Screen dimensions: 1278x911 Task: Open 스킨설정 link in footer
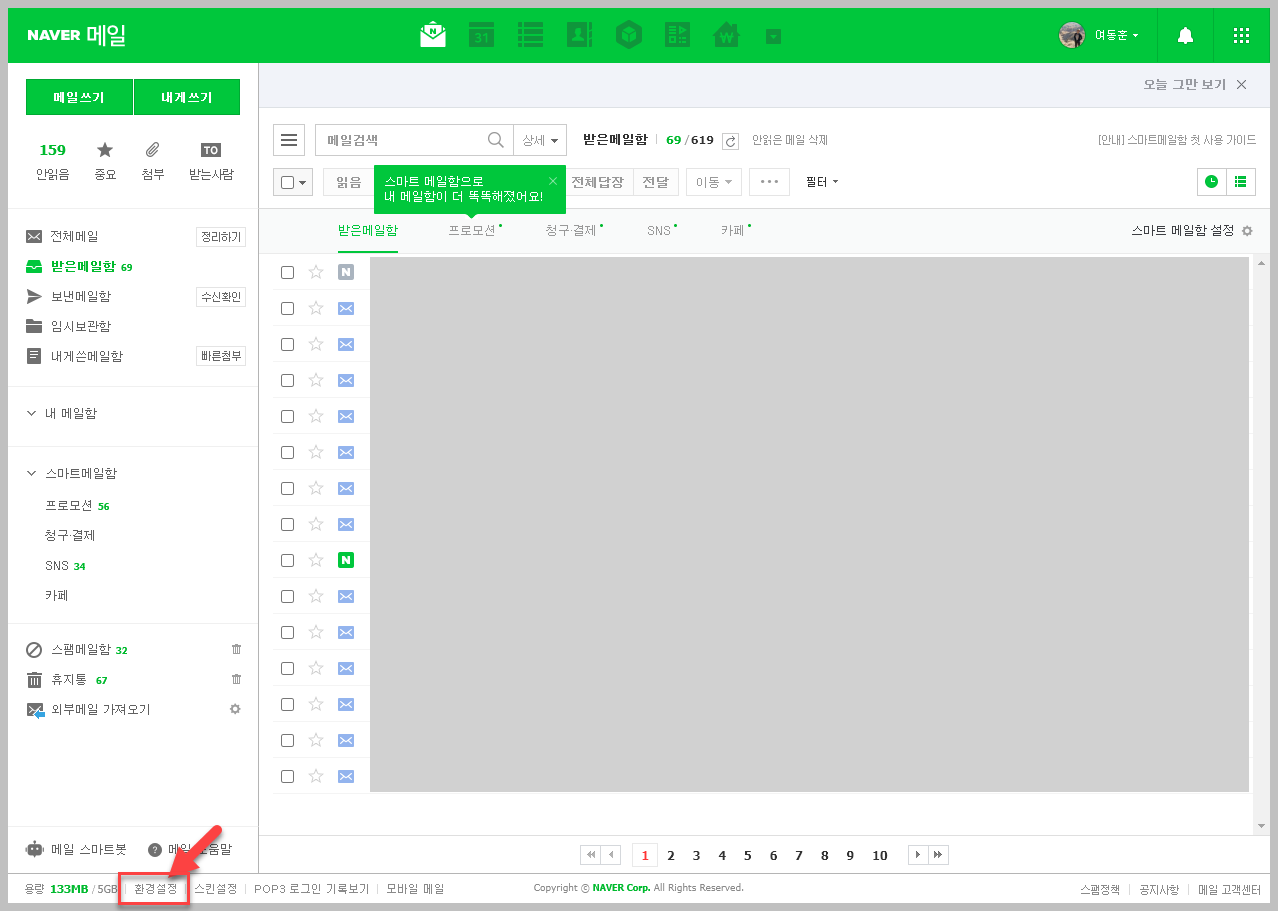(215, 888)
